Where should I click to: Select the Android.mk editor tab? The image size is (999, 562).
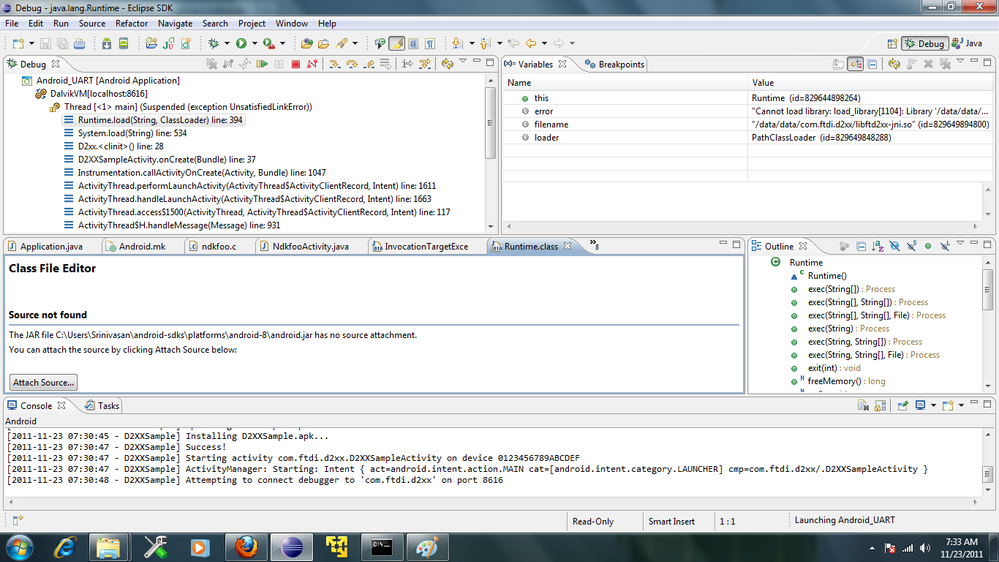[x=136, y=247]
